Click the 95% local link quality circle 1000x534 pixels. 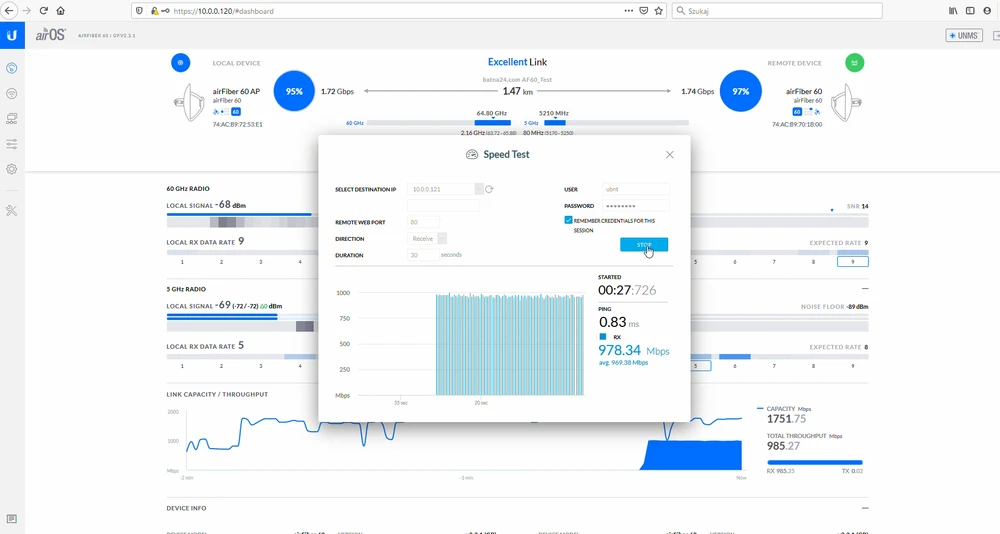pyautogui.click(x=294, y=91)
